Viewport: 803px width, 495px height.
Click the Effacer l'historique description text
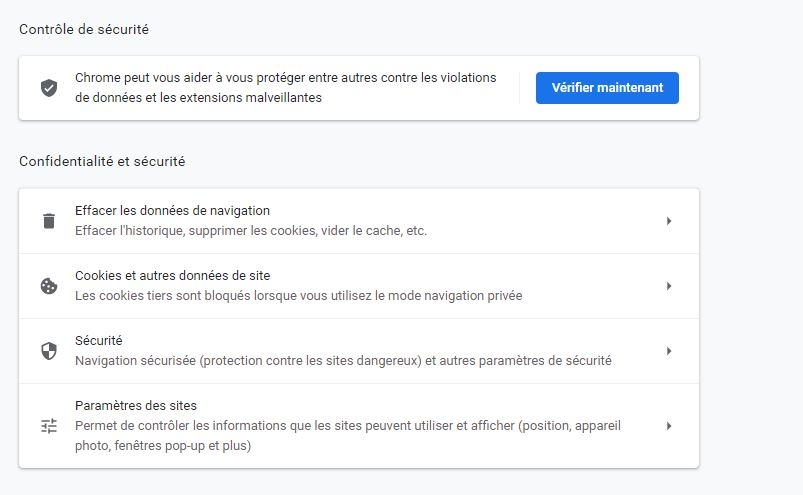click(x=251, y=231)
